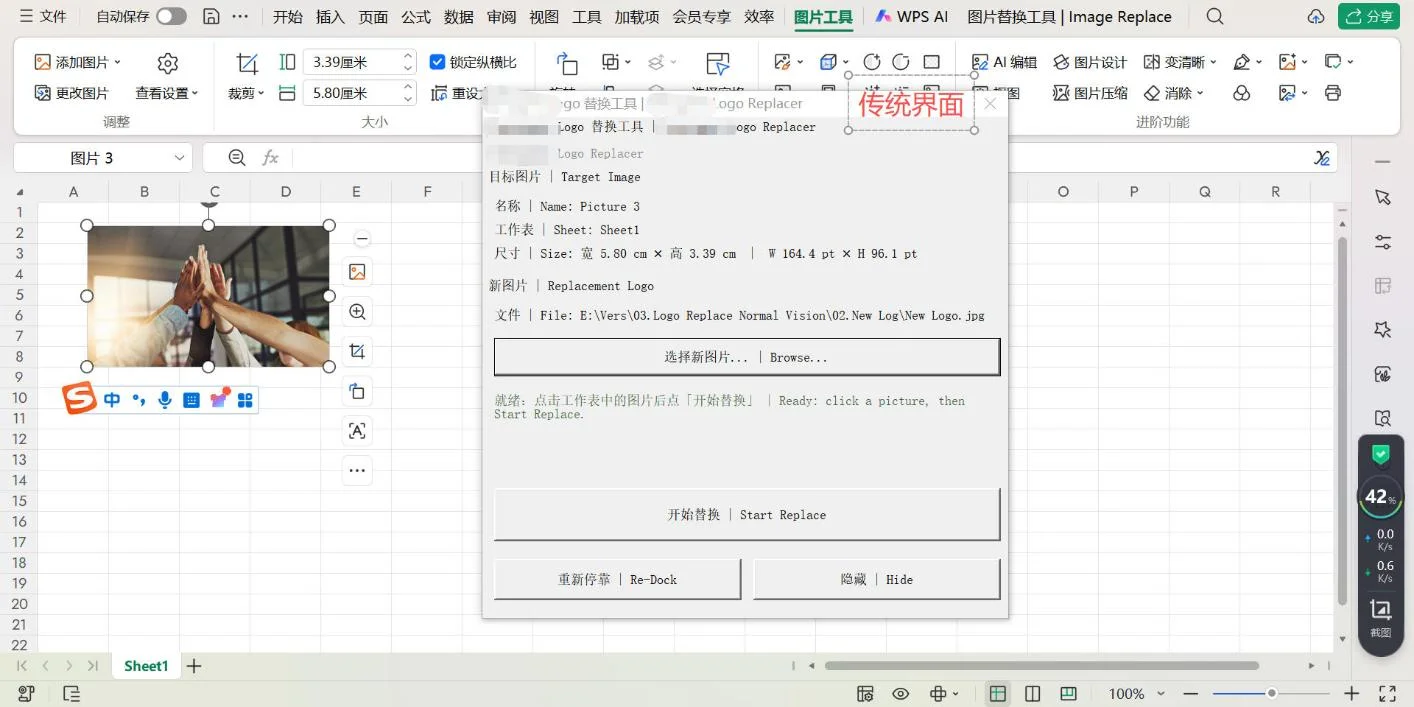
Task: Switch to normal view in status bar
Action: (x=997, y=693)
